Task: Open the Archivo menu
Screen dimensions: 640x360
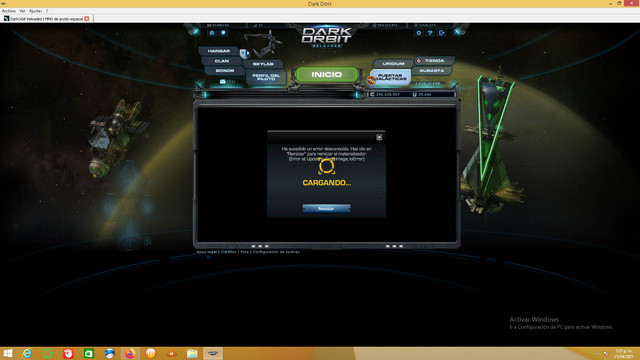Action: [9, 11]
